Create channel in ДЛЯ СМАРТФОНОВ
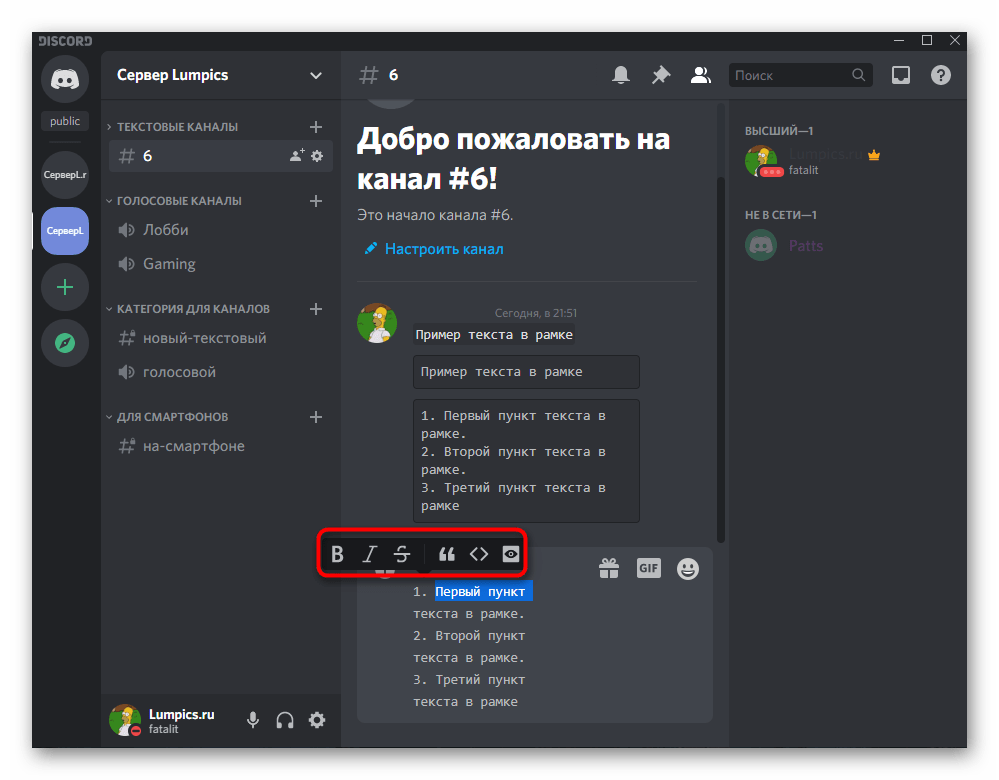 (316, 417)
